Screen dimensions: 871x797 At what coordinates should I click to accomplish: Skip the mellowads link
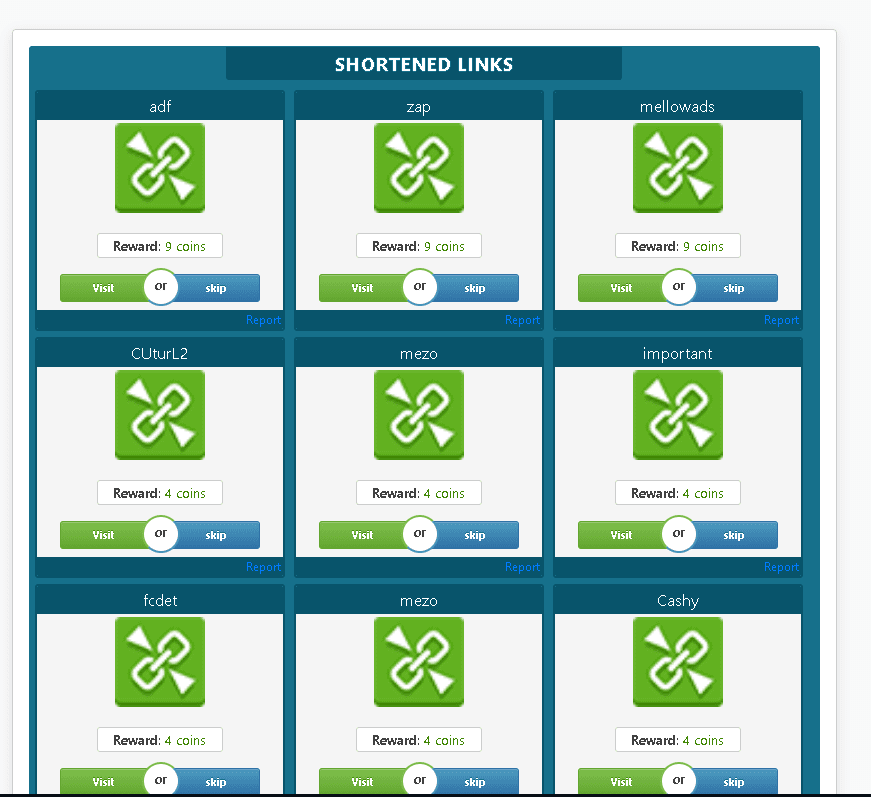pos(734,288)
